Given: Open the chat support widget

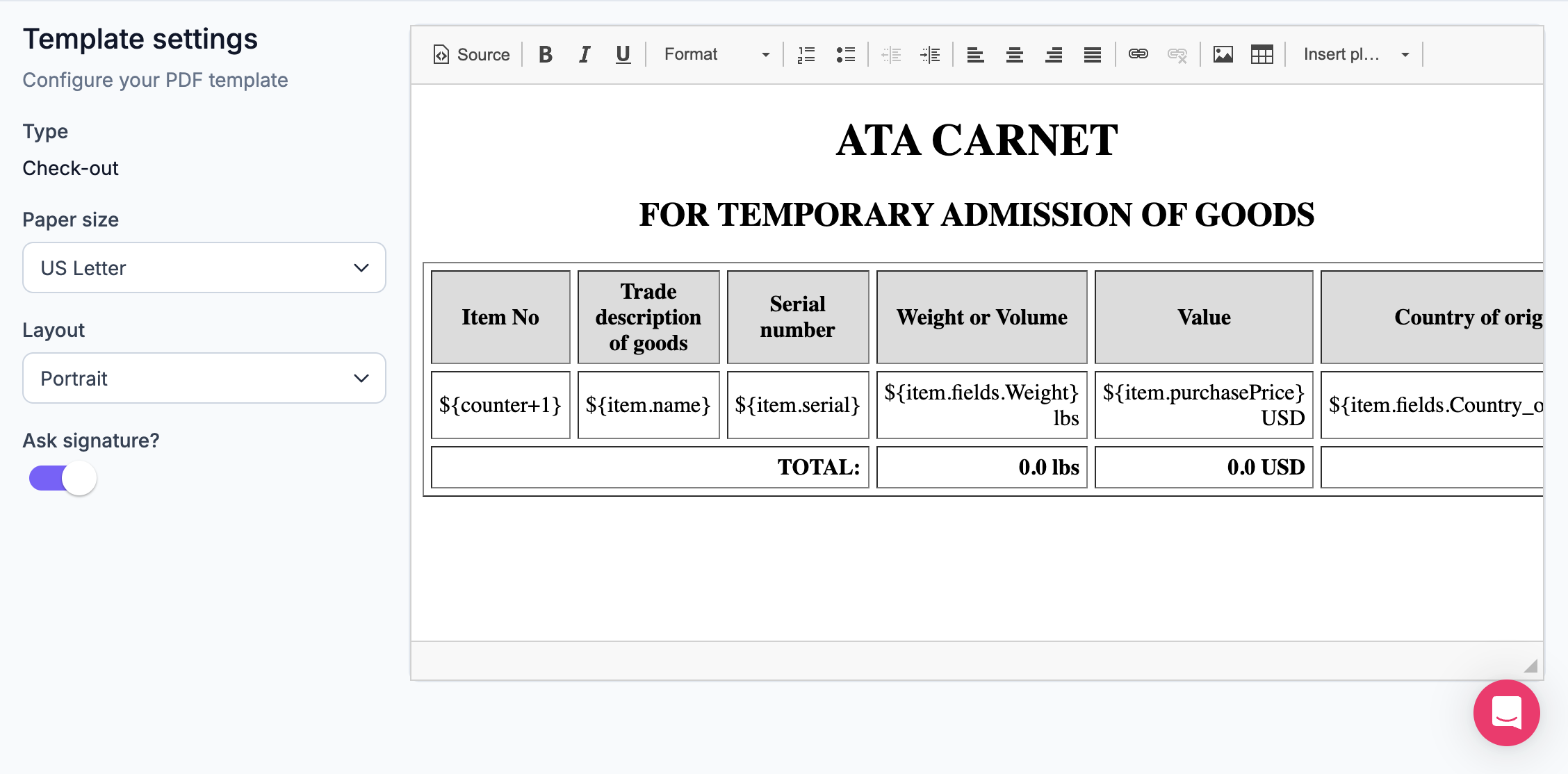Looking at the screenshot, I should coord(1506,713).
